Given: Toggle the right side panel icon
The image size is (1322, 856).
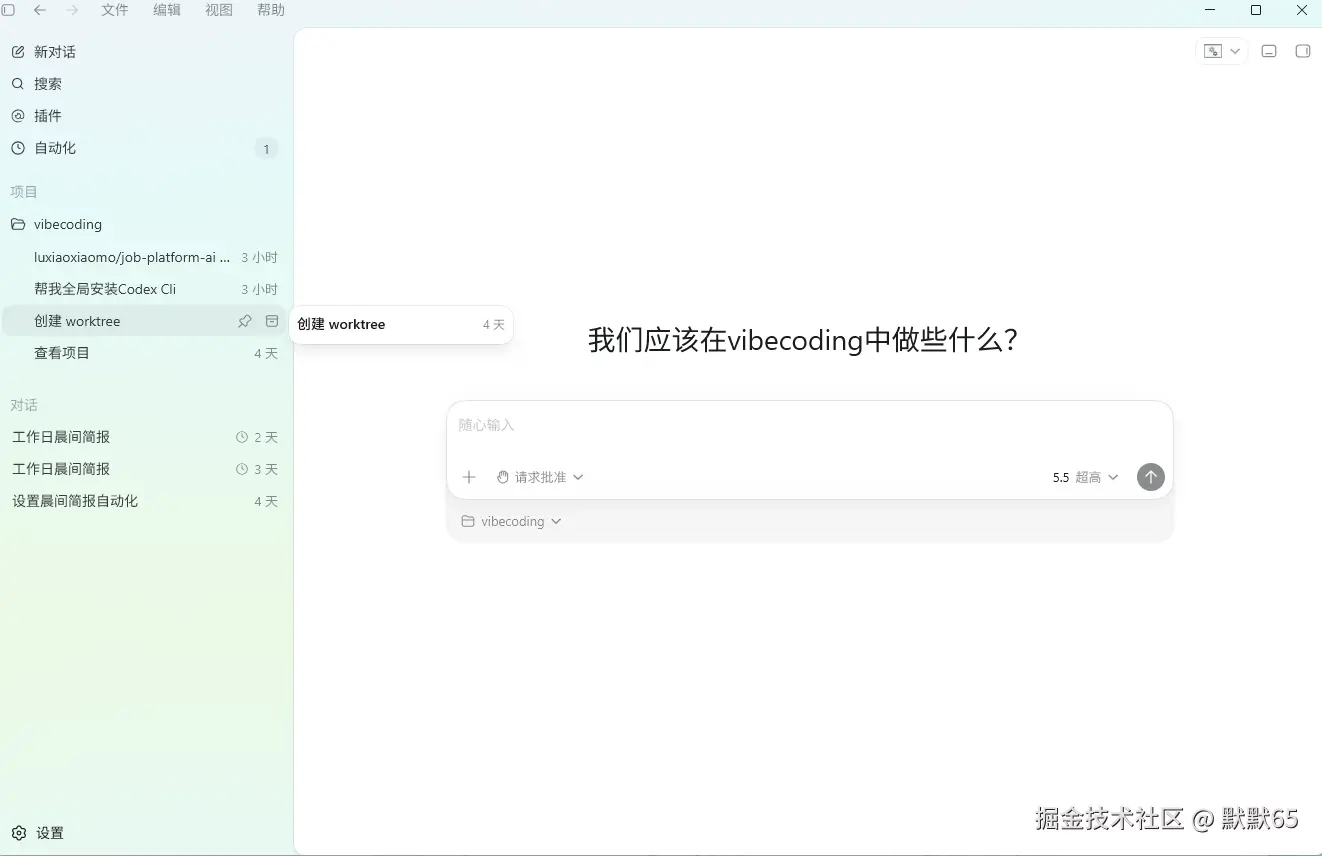Looking at the screenshot, I should click(1303, 51).
